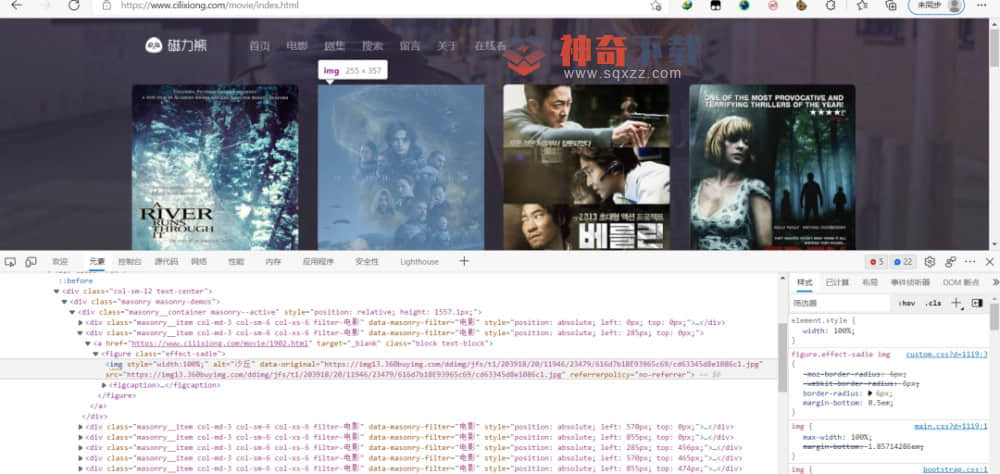Add a new DevTools tool tab with plus
Viewport: 1000px width, 474px height.
coord(464,261)
